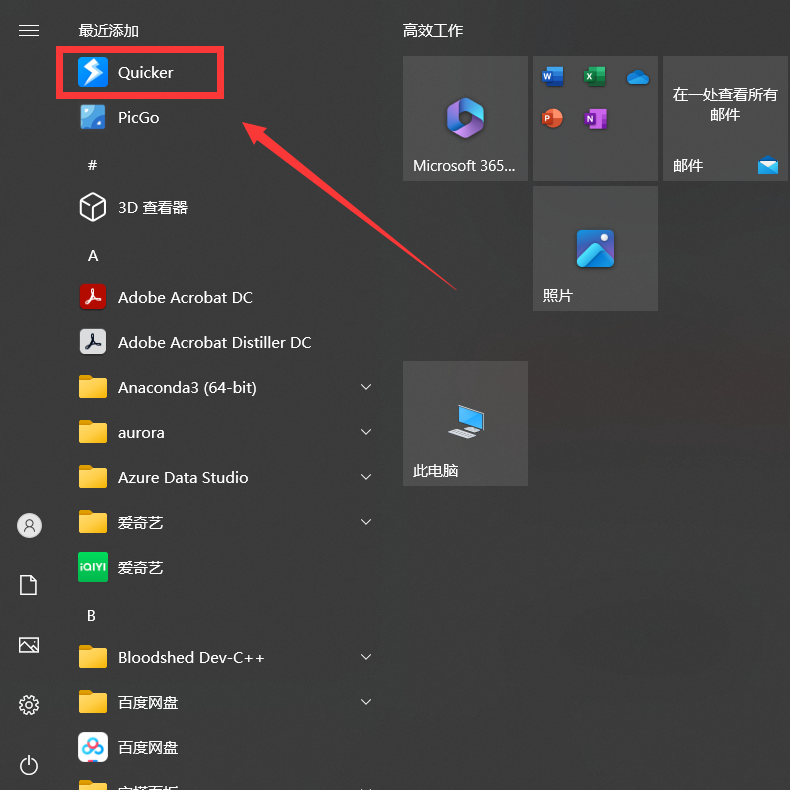Expand the 百度网盘 folder chevron
Image resolution: width=790 pixels, height=790 pixels.
[366, 702]
